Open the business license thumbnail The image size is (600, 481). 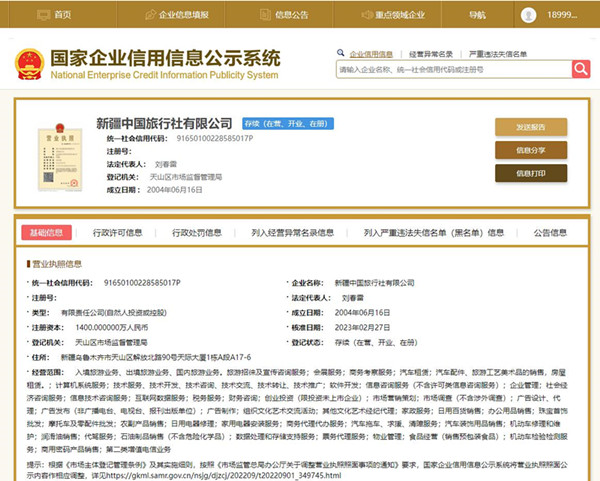click(x=60, y=157)
